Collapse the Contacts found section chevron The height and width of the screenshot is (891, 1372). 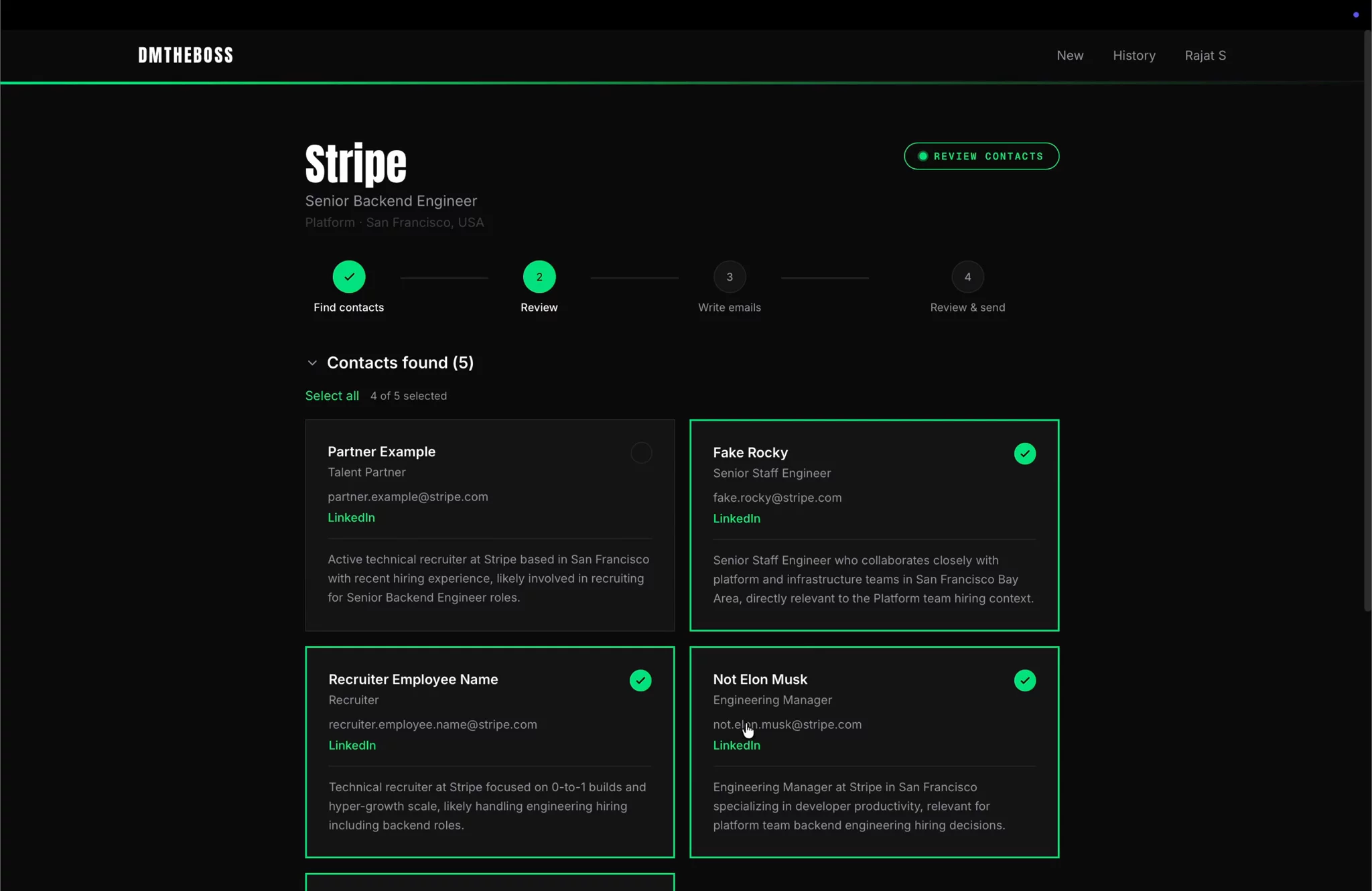coord(312,363)
